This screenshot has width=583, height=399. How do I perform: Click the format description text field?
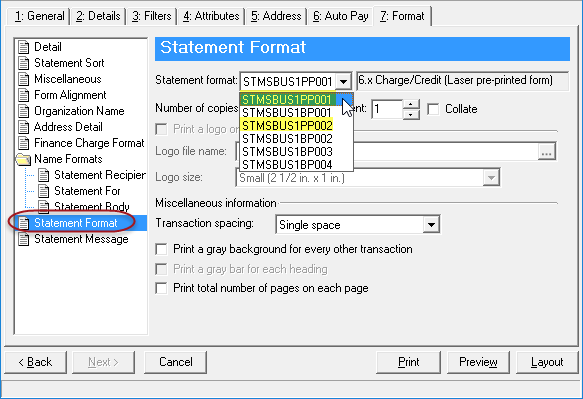[x=463, y=81]
